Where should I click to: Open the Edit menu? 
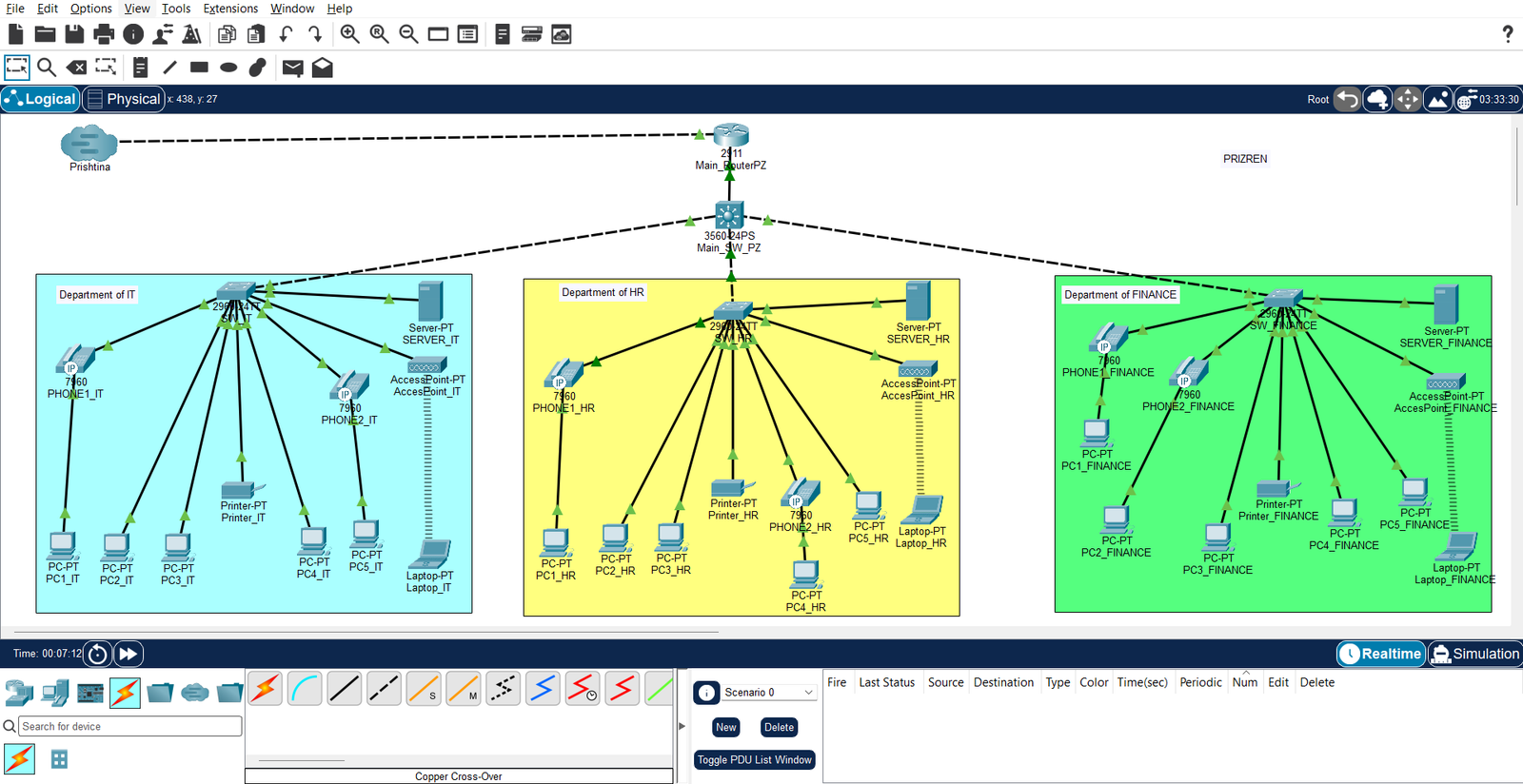48,9
